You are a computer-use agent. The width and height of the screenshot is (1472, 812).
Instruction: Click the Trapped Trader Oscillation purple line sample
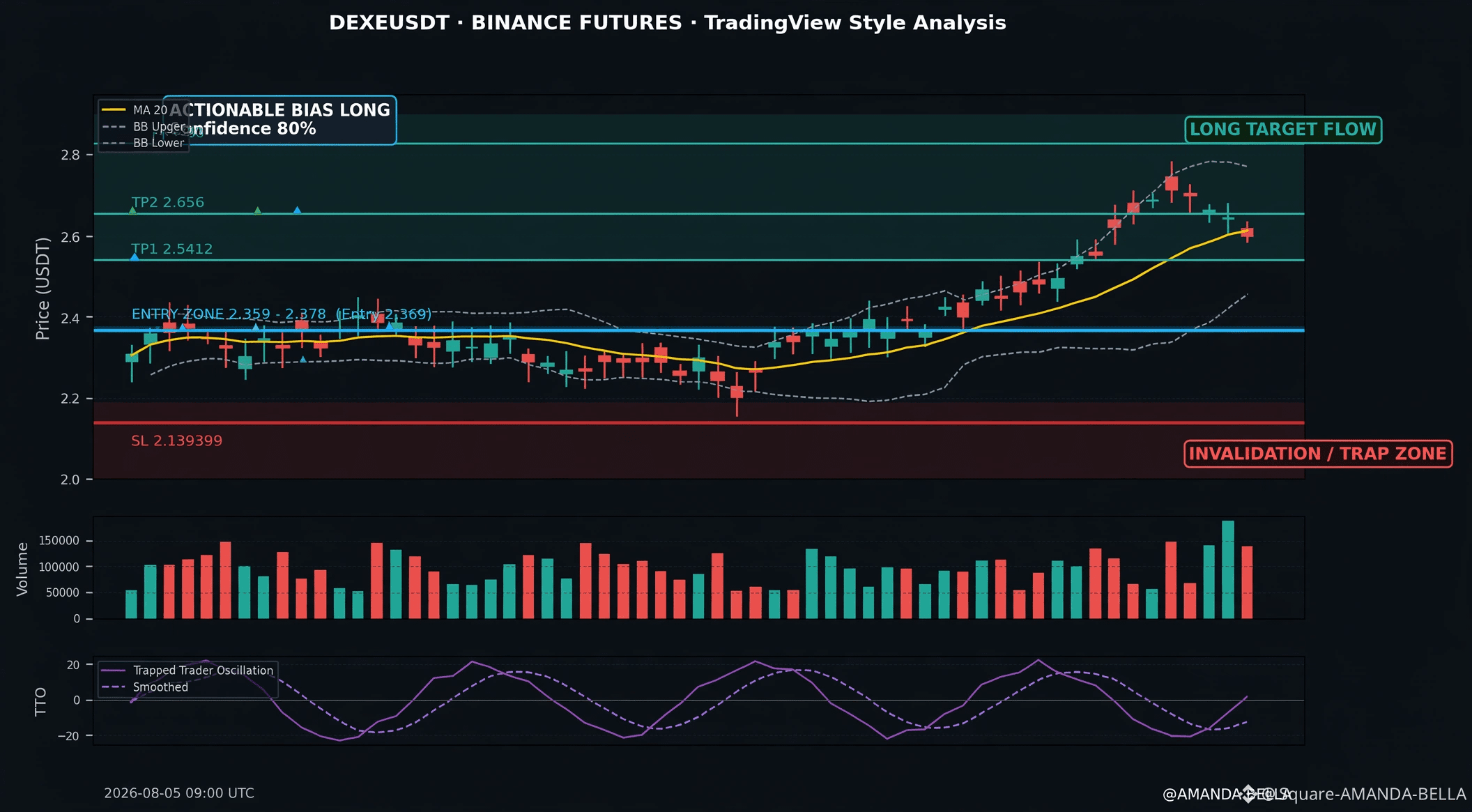tap(114, 671)
